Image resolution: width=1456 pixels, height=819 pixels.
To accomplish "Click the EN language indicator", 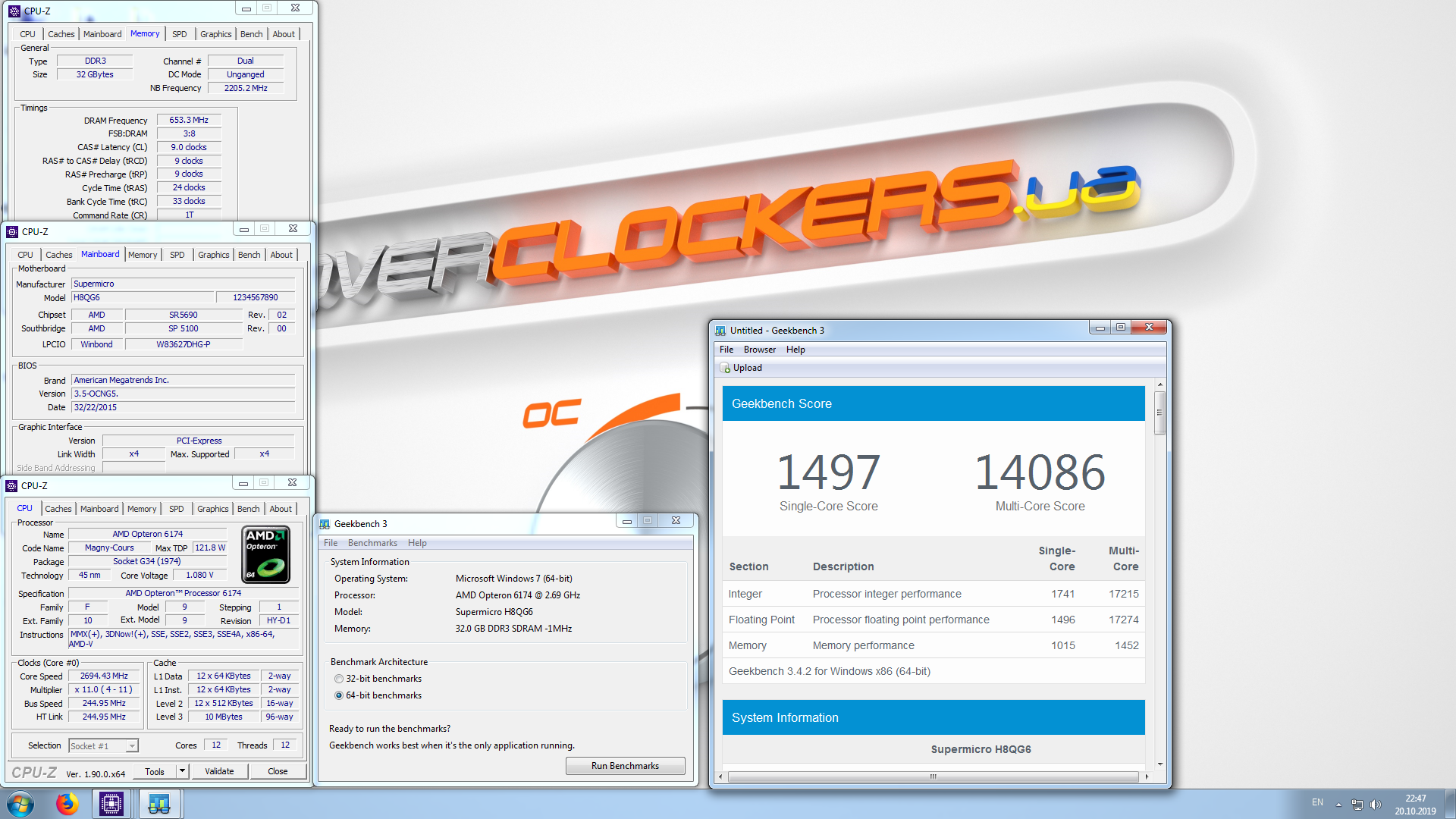I will point(1317,802).
